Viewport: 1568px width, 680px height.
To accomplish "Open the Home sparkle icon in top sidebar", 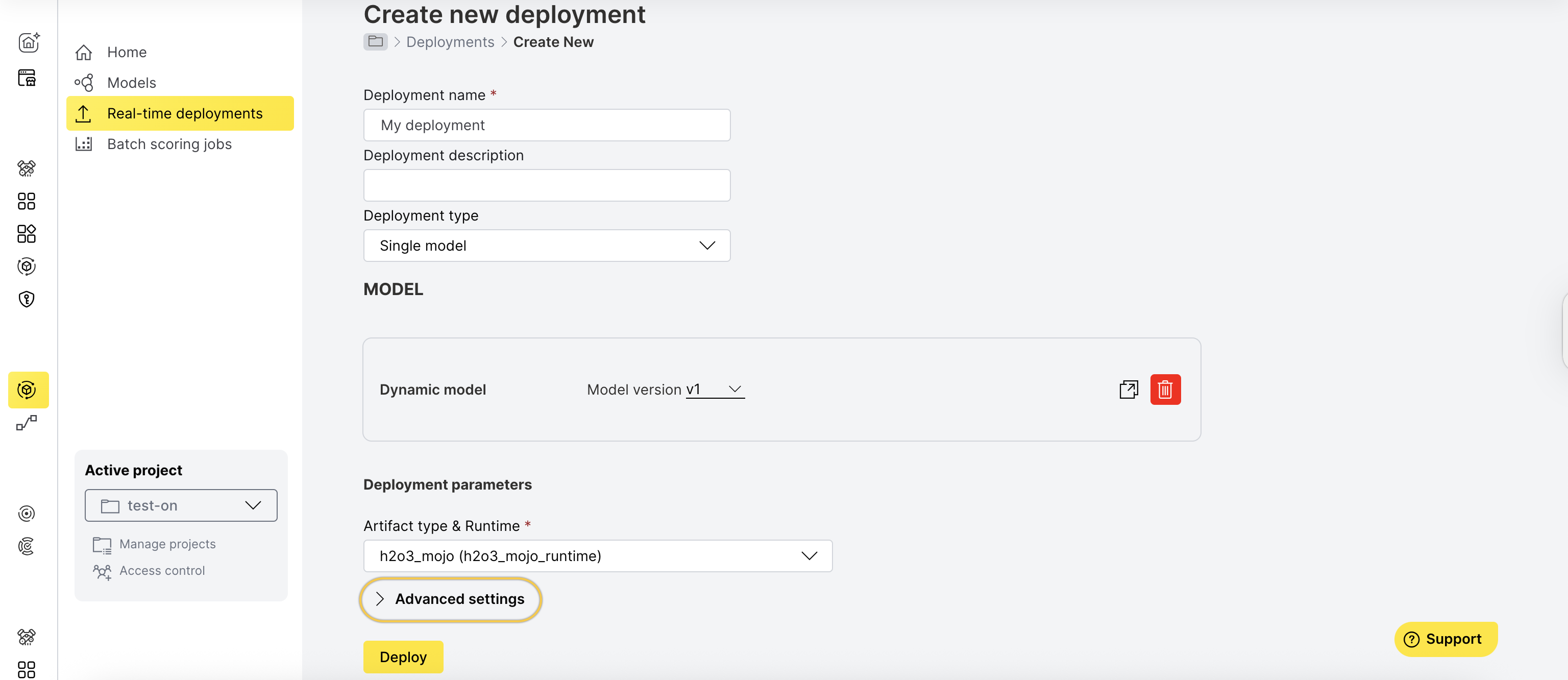I will coord(29,42).
